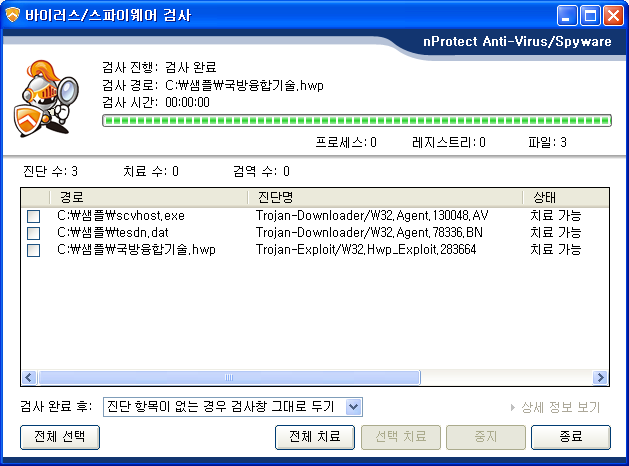Click the dropdown arrow next to 그대로 두기
This screenshot has width=629, height=466.
(353, 407)
